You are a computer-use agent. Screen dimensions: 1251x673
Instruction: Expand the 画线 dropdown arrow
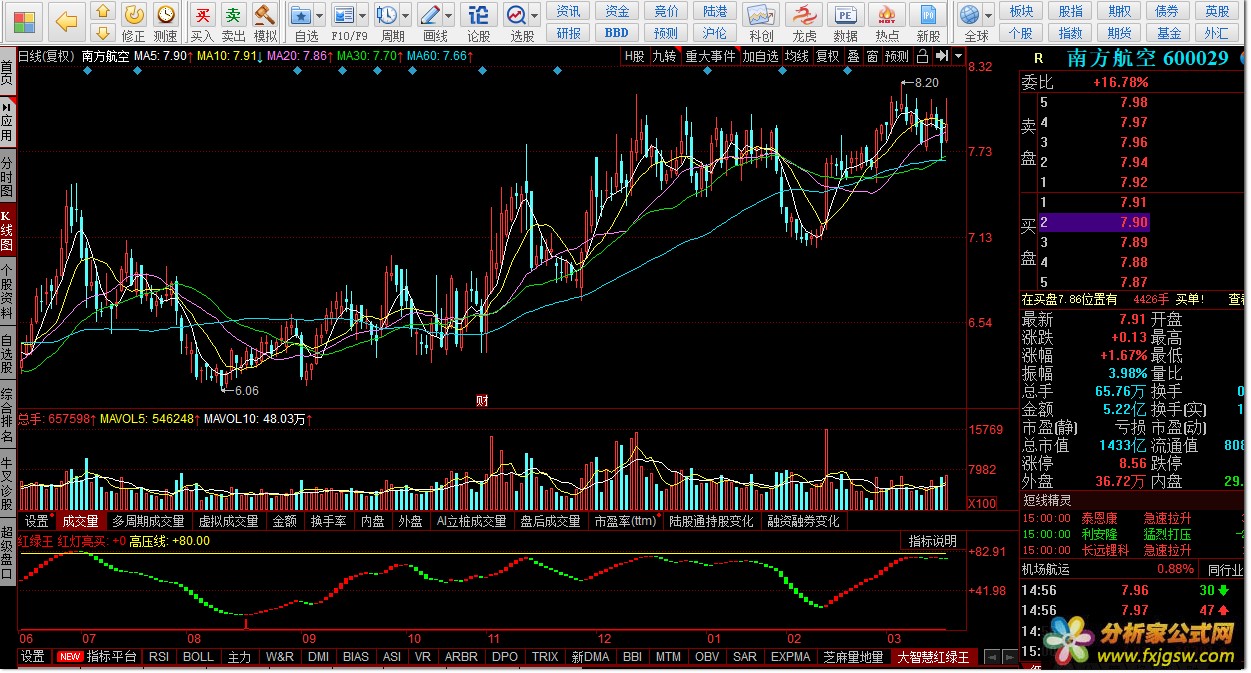[x=449, y=17]
